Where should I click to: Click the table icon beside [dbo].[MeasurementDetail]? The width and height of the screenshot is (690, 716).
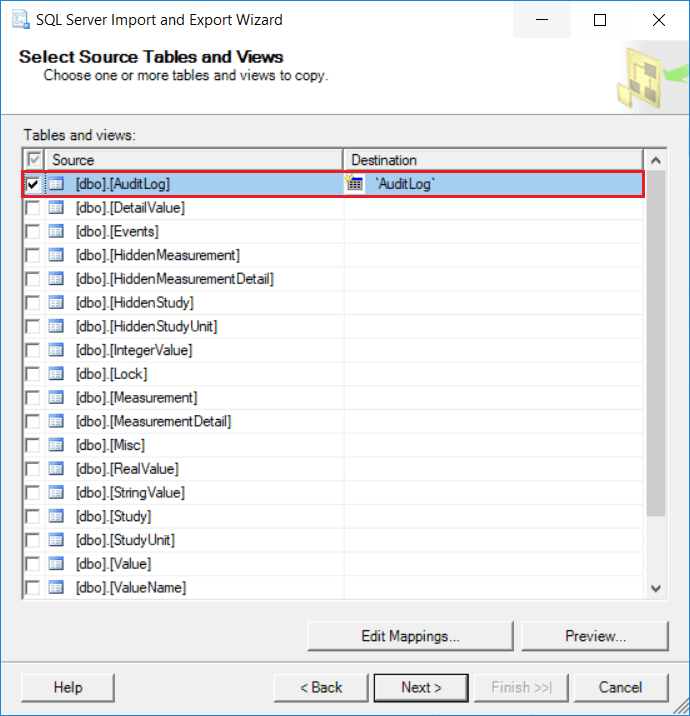[56, 421]
